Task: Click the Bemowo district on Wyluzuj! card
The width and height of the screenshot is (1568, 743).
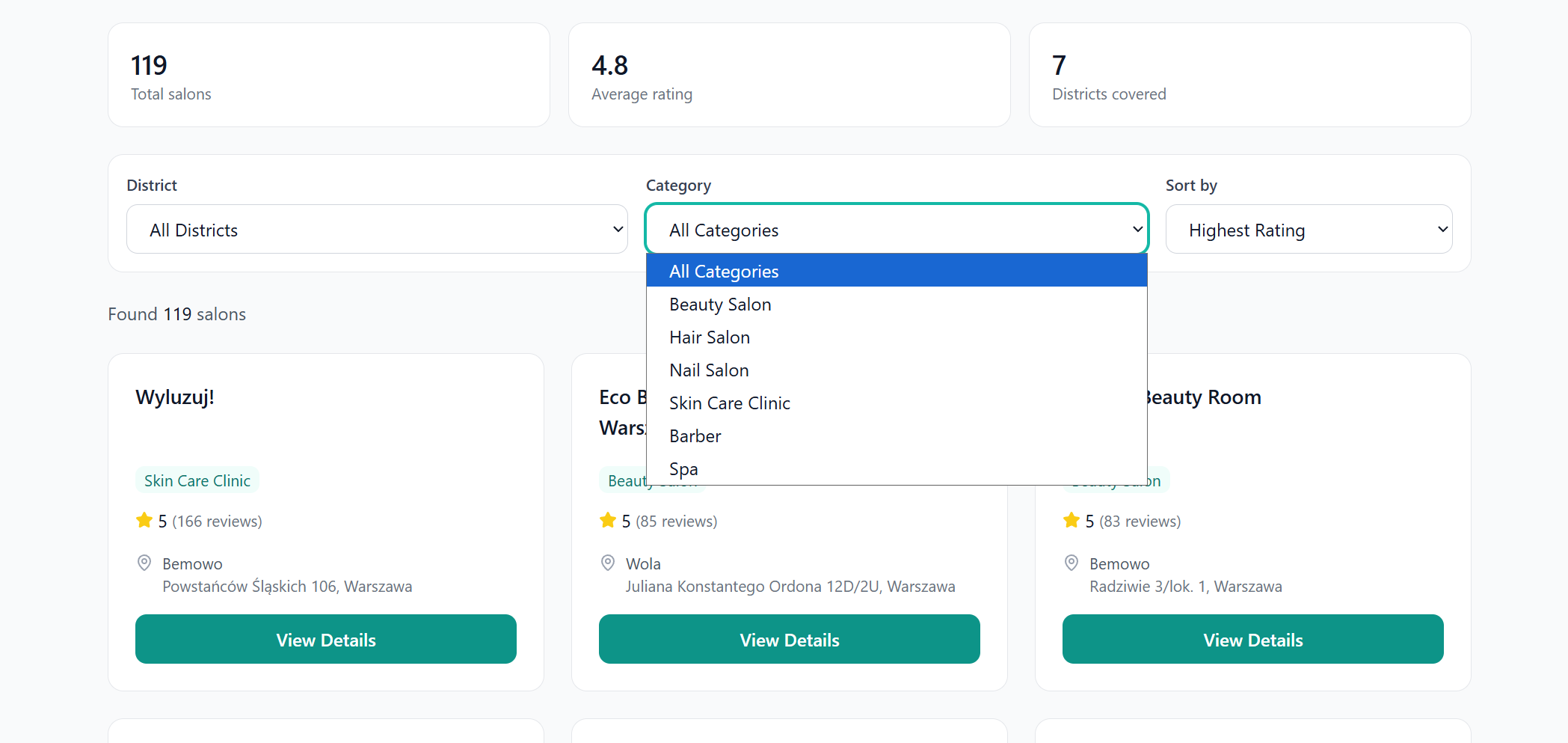Action: point(192,563)
